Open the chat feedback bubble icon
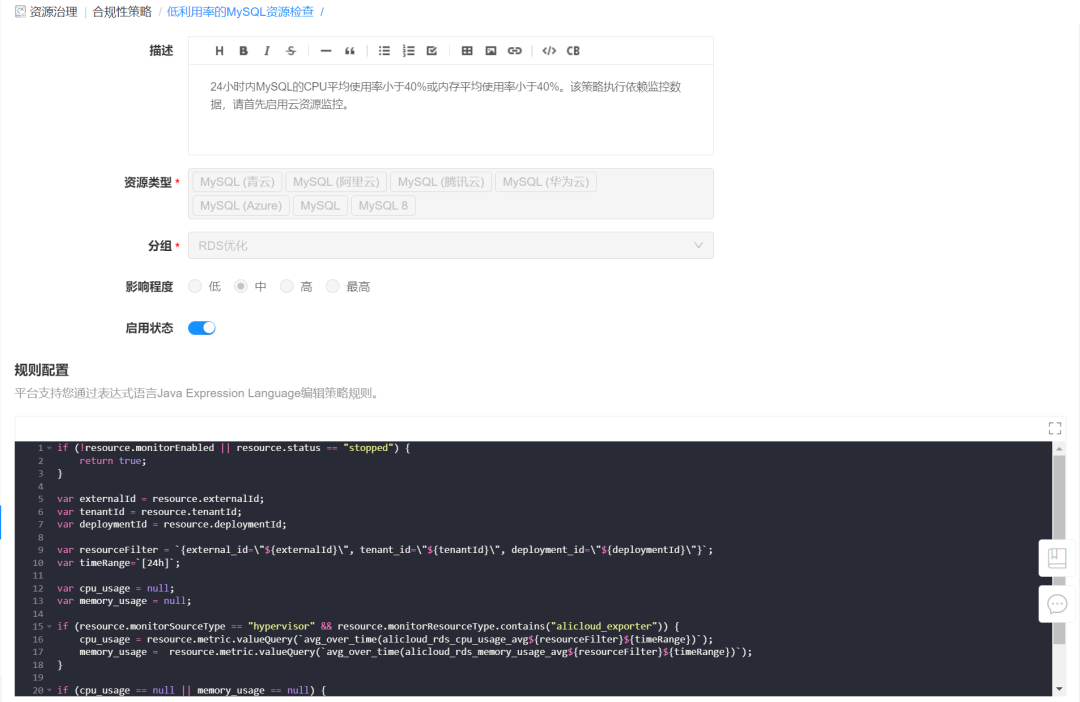The height and width of the screenshot is (702, 1080). (x=1057, y=604)
